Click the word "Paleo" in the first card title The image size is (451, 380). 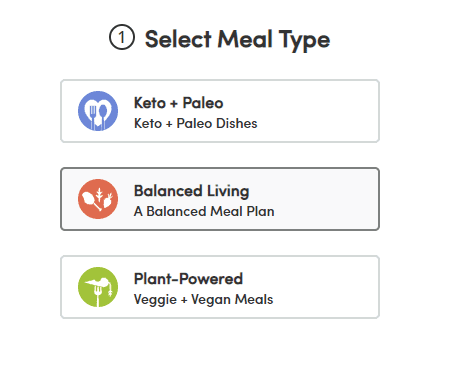[203, 103]
